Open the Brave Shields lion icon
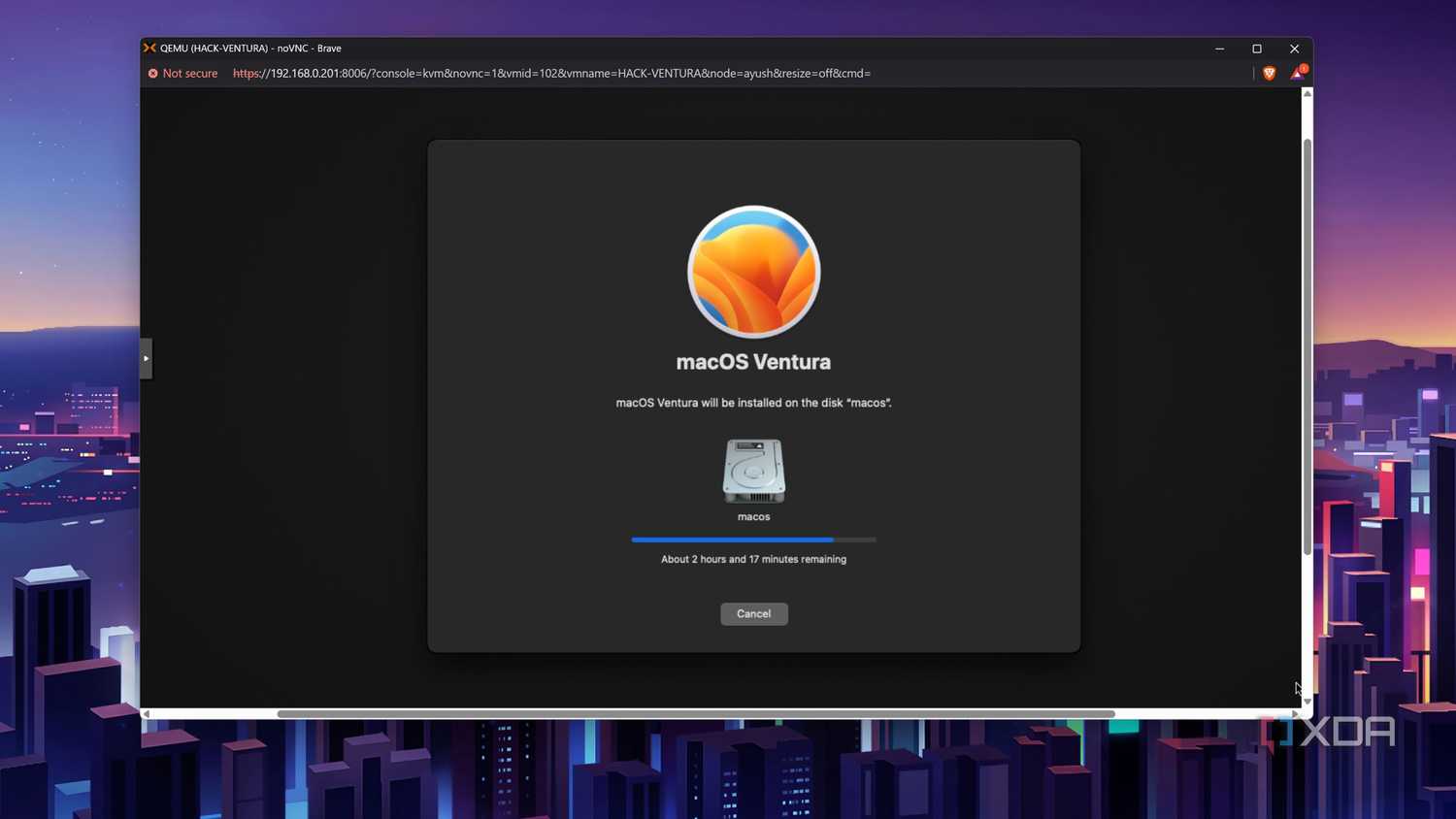The image size is (1456, 819). pos(1269,74)
